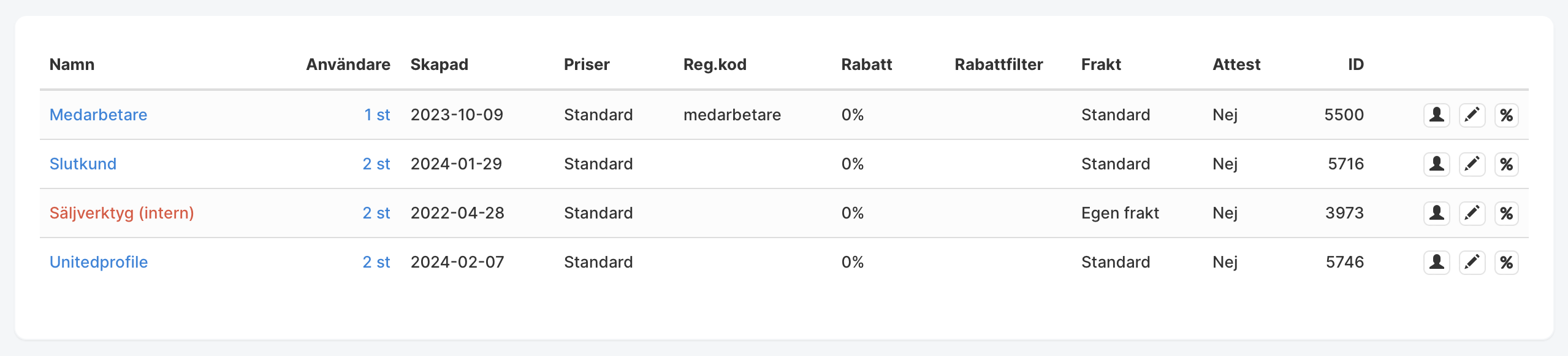
Task: Click percent icon in Säljverktyg (intern) row
Action: coord(1506,213)
